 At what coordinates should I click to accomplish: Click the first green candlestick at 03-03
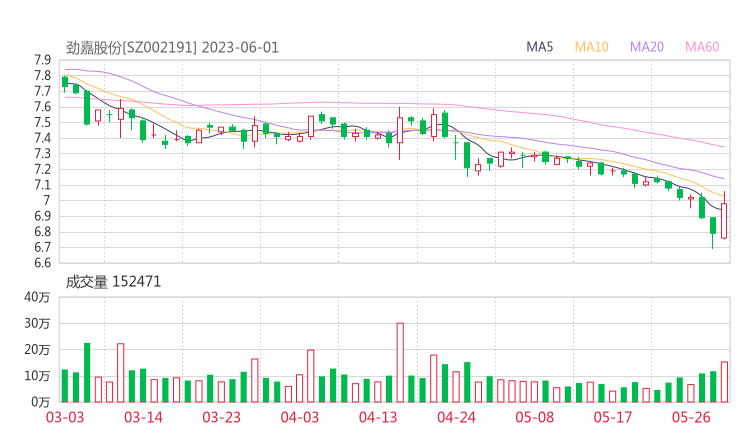pos(65,82)
